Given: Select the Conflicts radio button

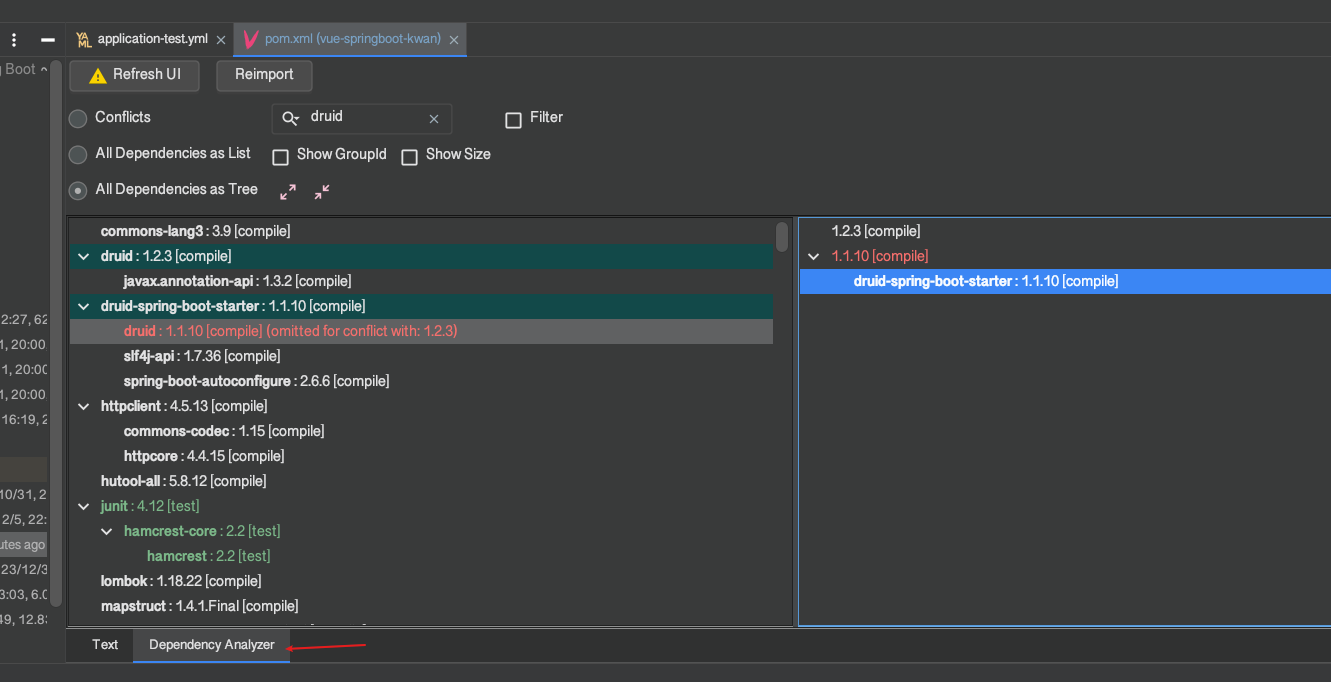Looking at the screenshot, I should (78, 119).
